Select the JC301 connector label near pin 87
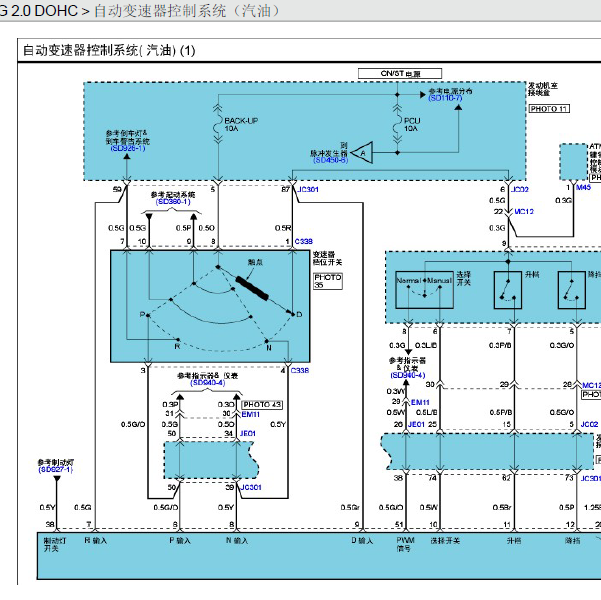Screen dimensions: 601x600 (x=308, y=189)
